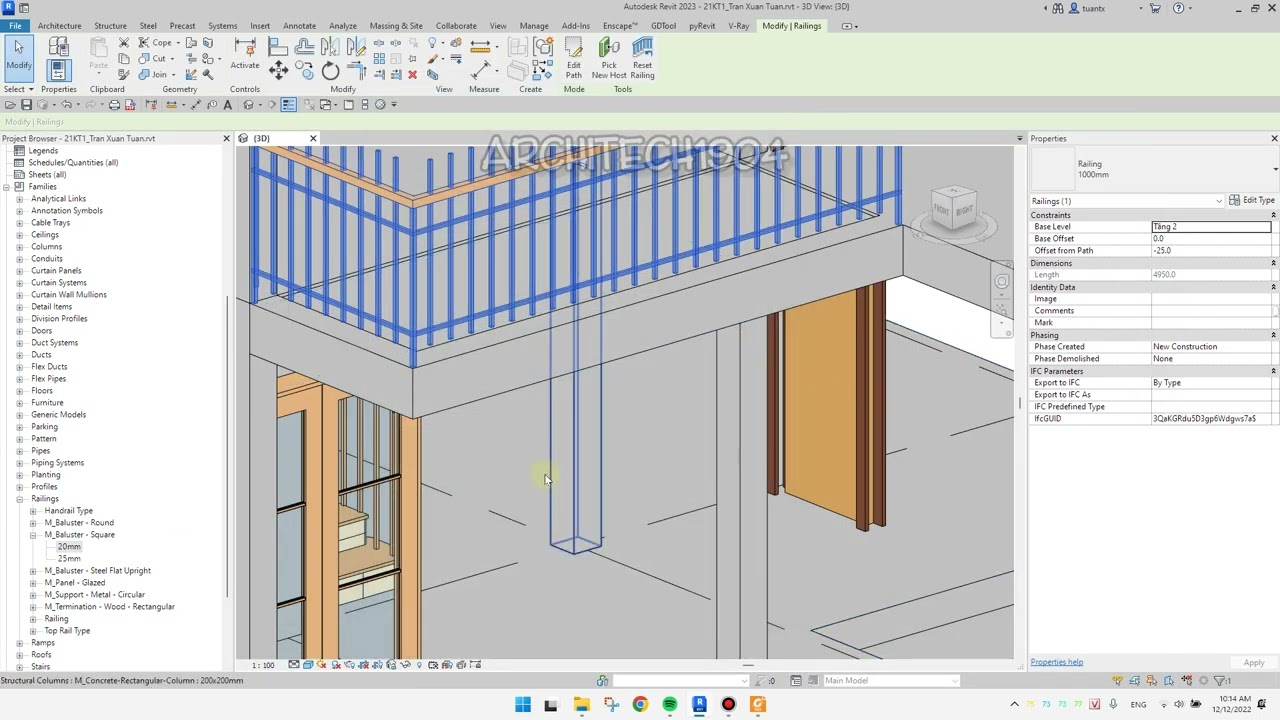Click the Edit Path tool
Viewport: 1280px width, 720px height.
point(573,58)
